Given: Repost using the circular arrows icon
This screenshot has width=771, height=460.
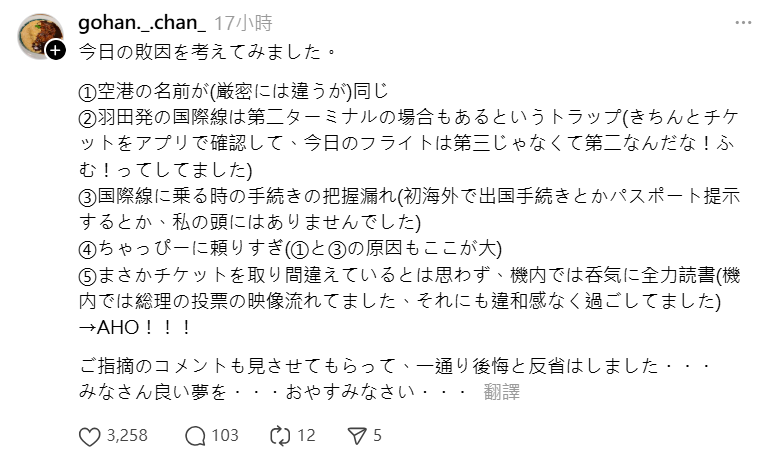Looking at the screenshot, I should (281, 436).
